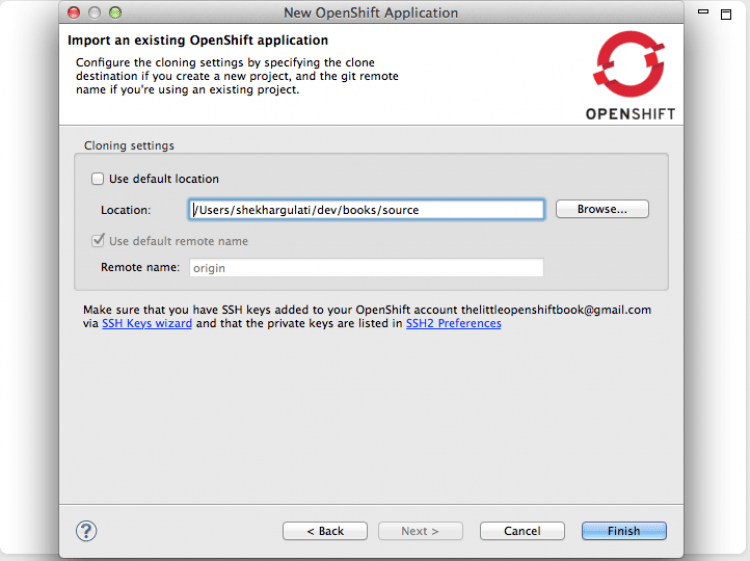The width and height of the screenshot is (750, 561).
Task: Close the dialog with the red button
Action: (75, 13)
